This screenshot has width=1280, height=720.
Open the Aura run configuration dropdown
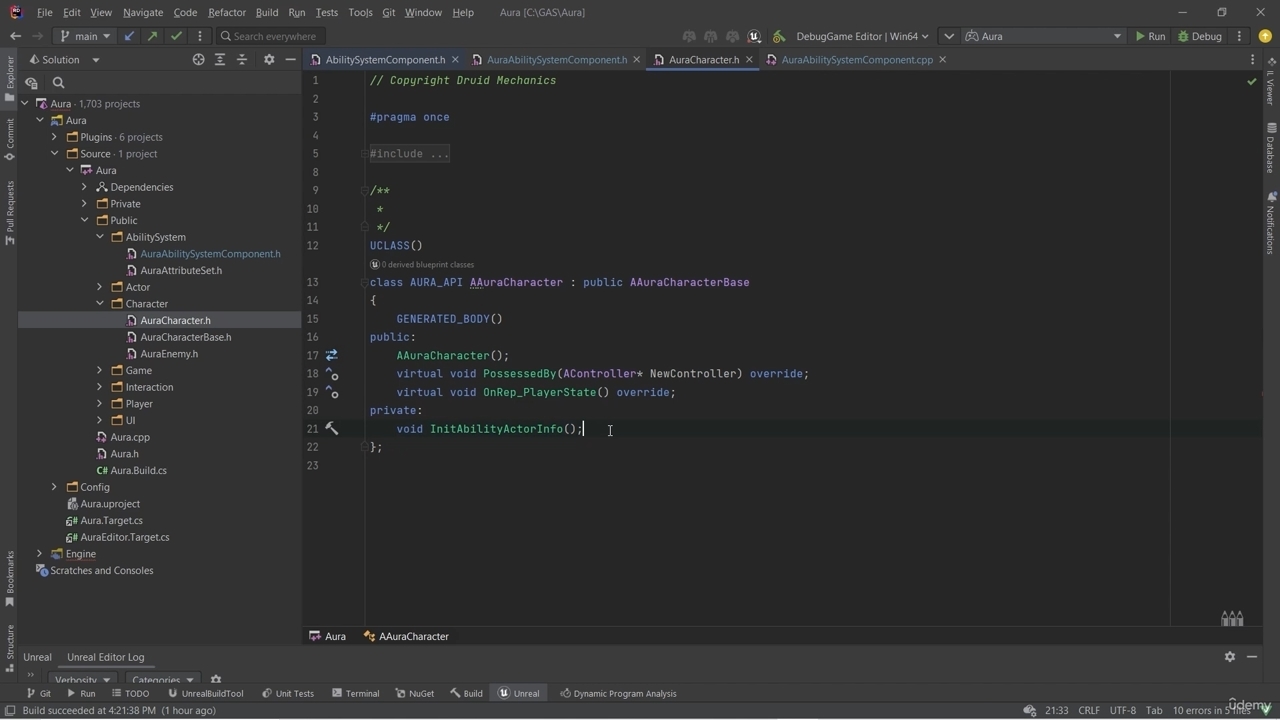point(1043,36)
